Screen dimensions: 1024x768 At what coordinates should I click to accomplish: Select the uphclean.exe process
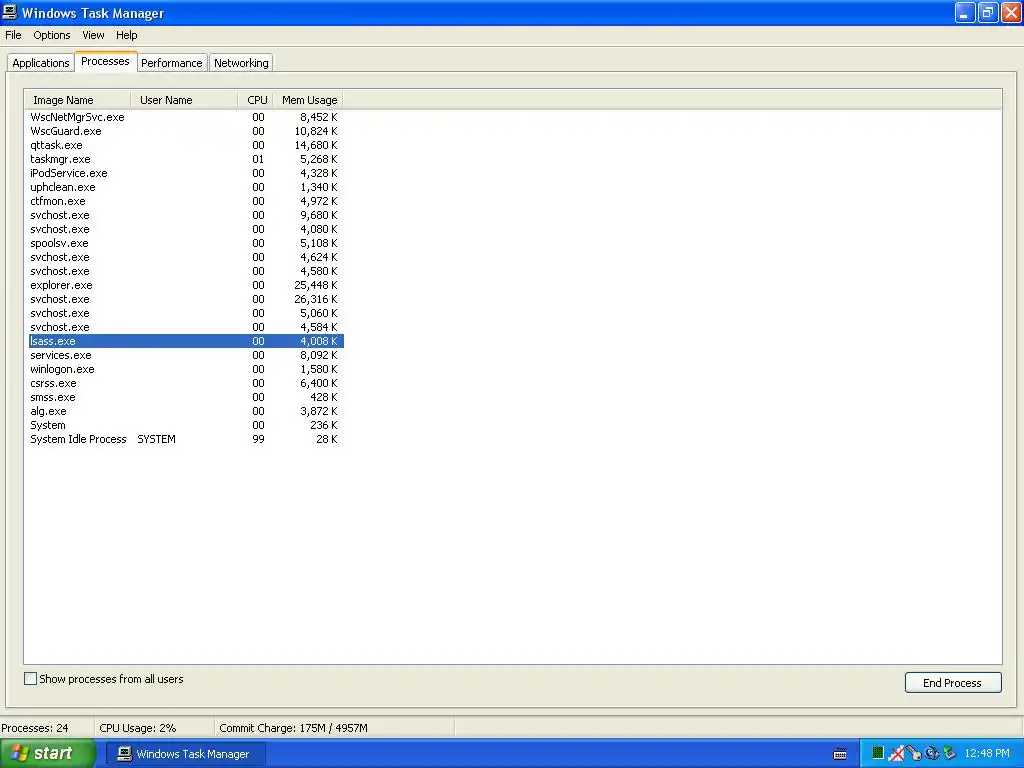[185, 187]
